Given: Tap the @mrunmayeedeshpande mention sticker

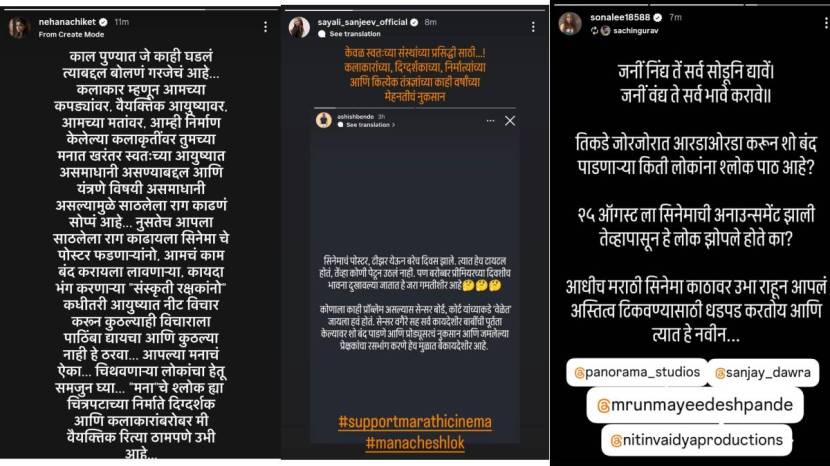Looking at the screenshot, I should coord(695,406).
